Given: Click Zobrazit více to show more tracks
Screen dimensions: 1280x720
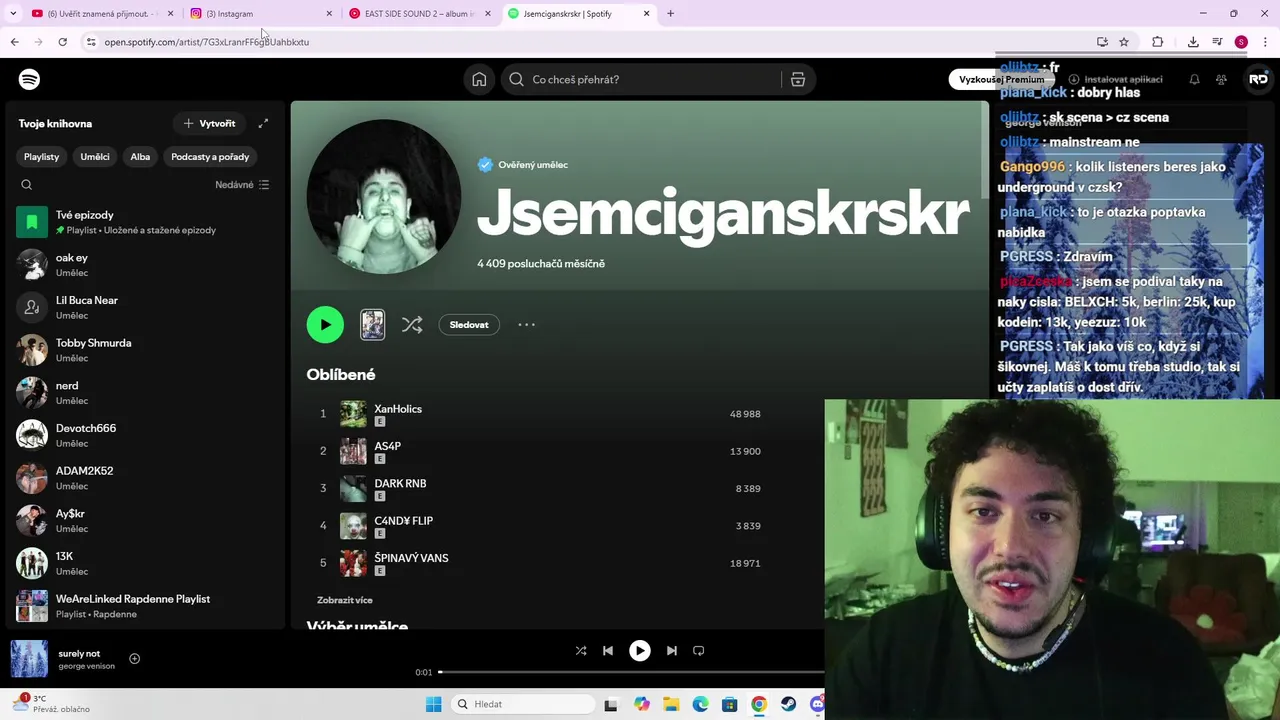Looking at the screenshot, I should 345,600.
